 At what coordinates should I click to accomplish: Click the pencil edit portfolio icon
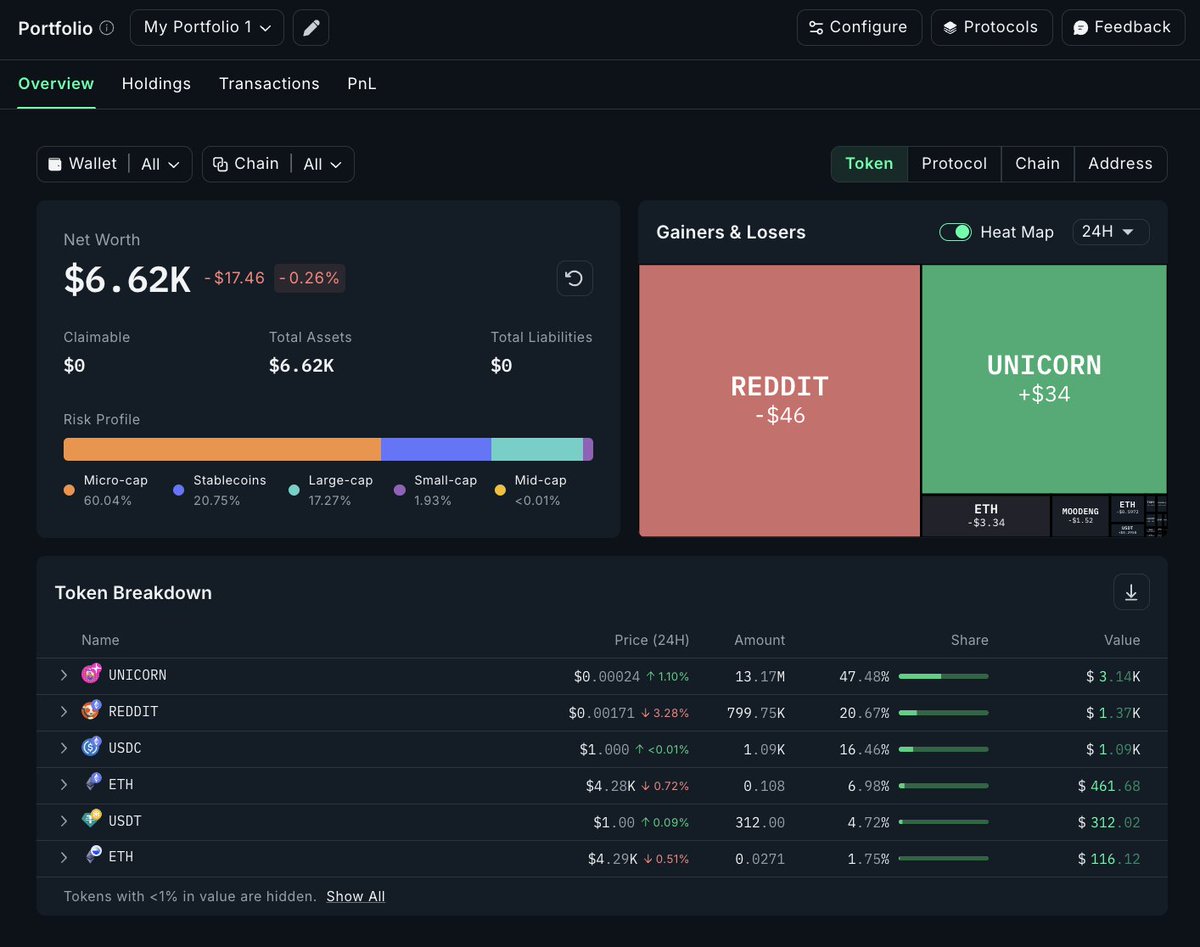coord(311,28)
